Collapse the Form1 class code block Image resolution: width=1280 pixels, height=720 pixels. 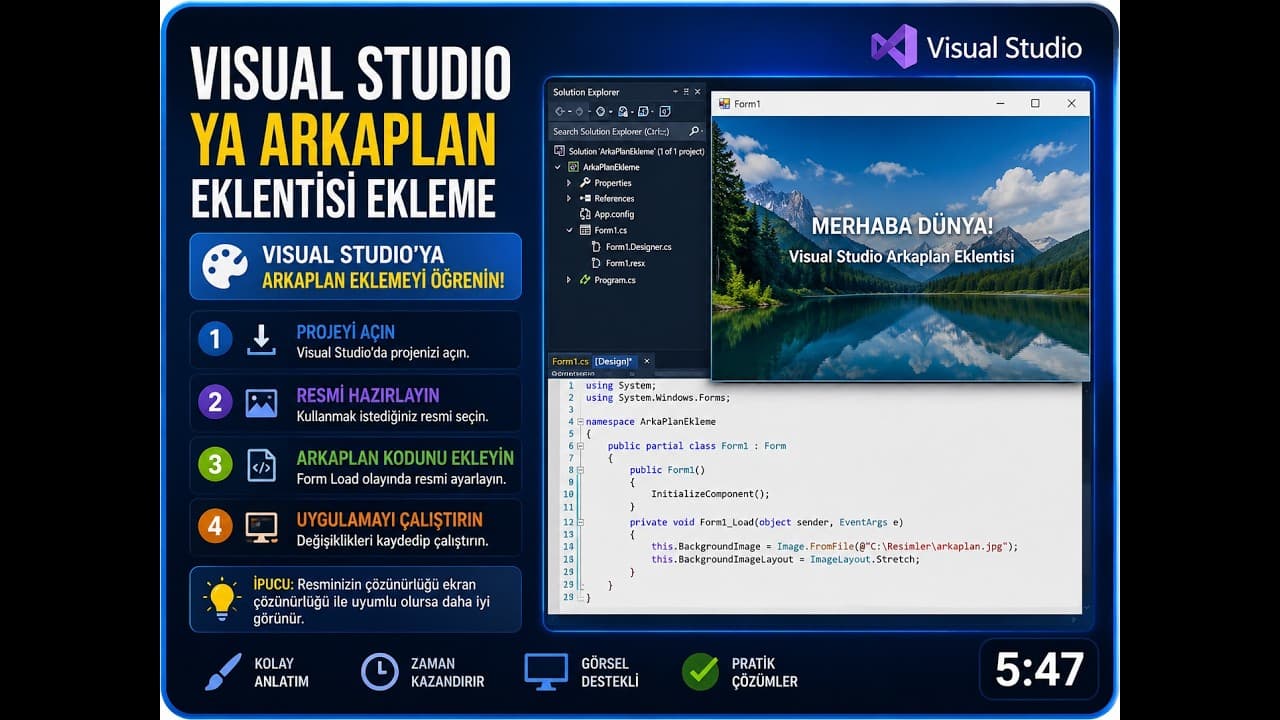(580, 446)
